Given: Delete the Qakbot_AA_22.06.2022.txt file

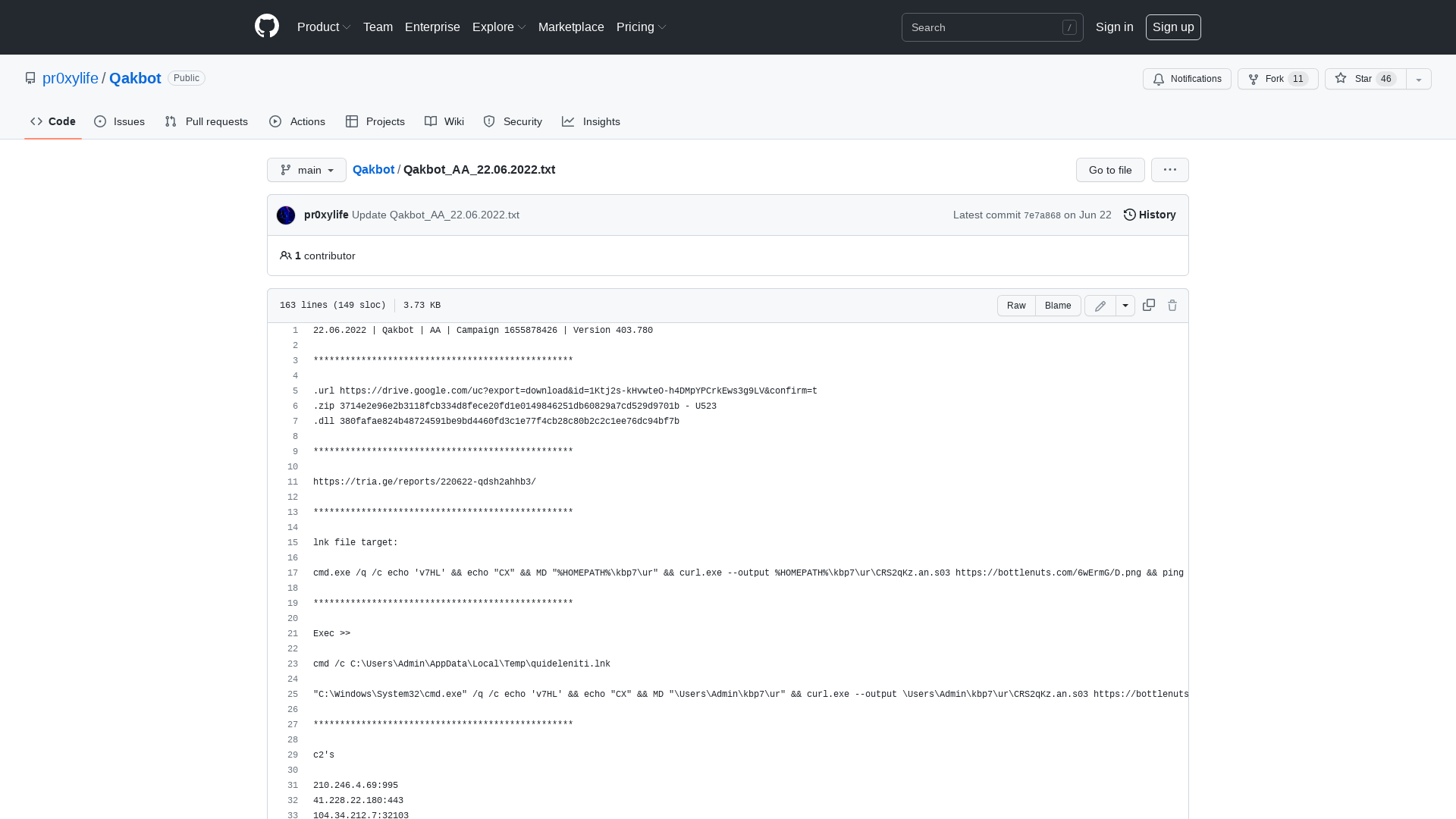Looking at the screenshot, I should (x=1172, y=305).
